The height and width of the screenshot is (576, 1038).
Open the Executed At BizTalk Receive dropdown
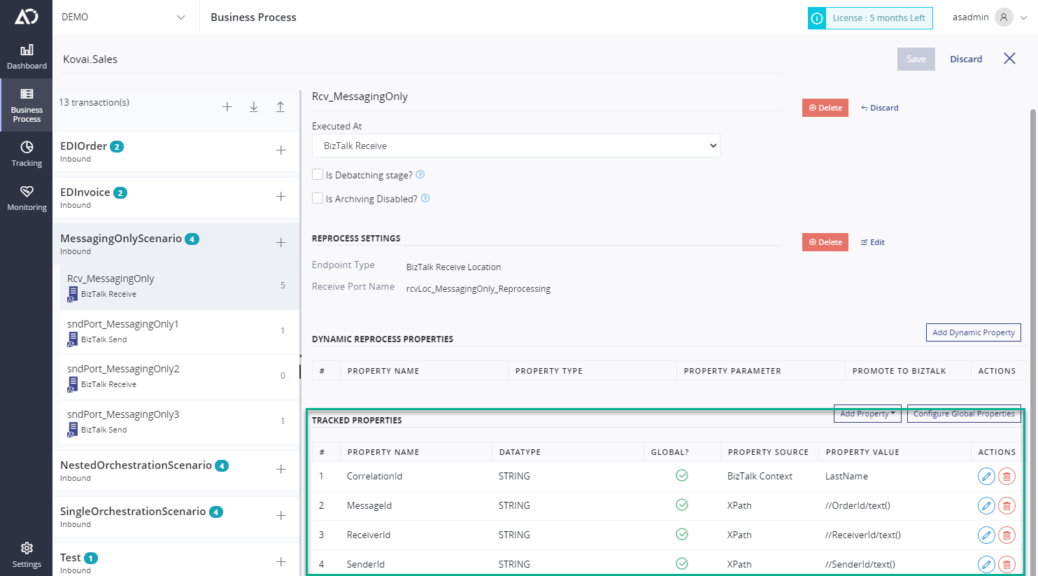point(513,145)
